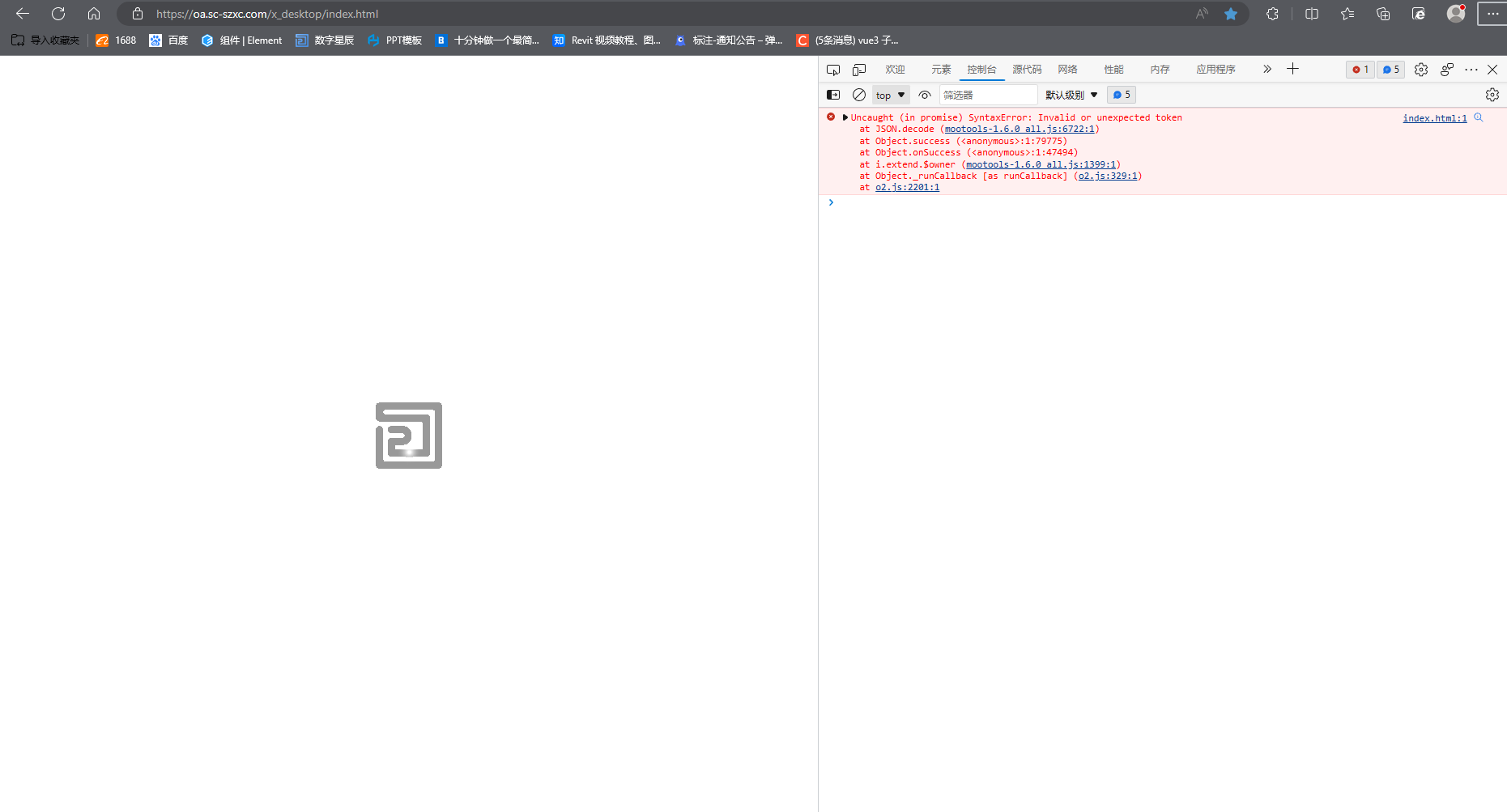Switch to the 网络 panel tab
This screenshot has width=1507, height=812.
(x=1067, y=70)
